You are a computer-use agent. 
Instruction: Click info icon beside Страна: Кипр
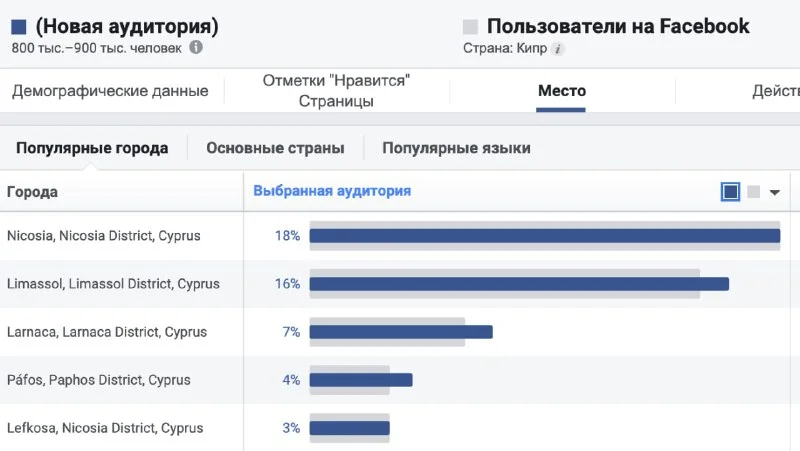(558, 48)
